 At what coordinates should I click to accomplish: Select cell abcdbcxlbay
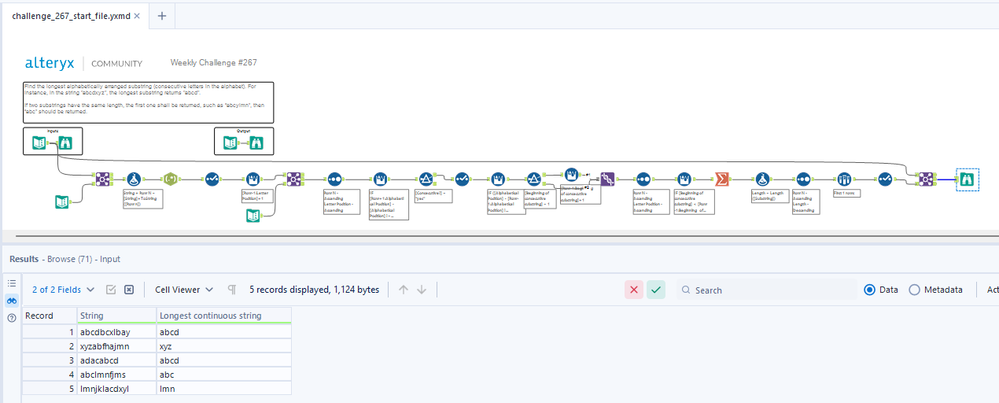pos(116,332)
